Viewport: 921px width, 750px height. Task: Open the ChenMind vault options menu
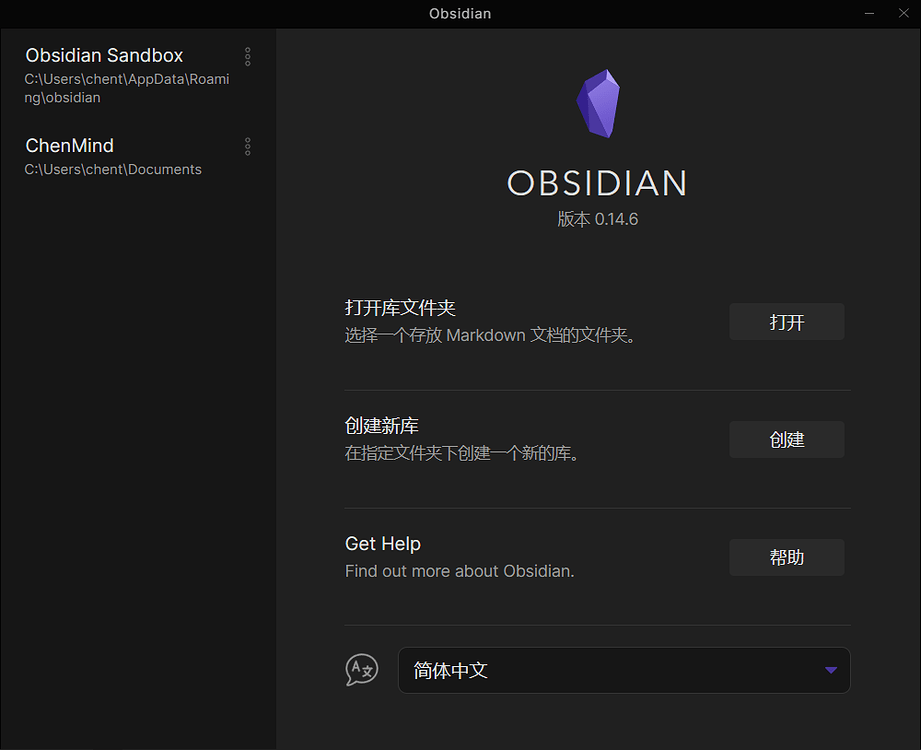coord(247,147)
